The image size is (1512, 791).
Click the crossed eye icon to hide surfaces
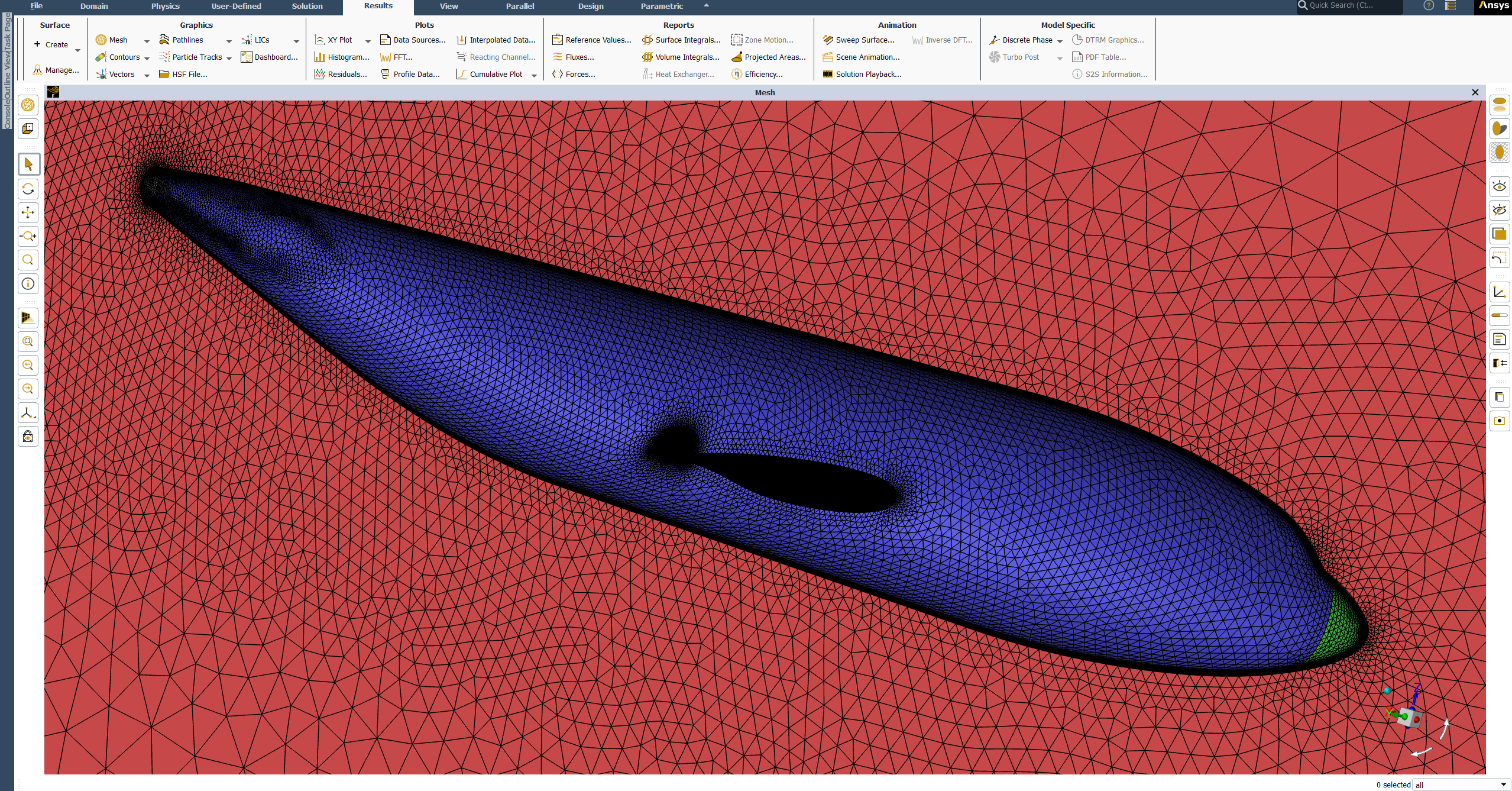pyautogui.click(x=1500, y=211)
